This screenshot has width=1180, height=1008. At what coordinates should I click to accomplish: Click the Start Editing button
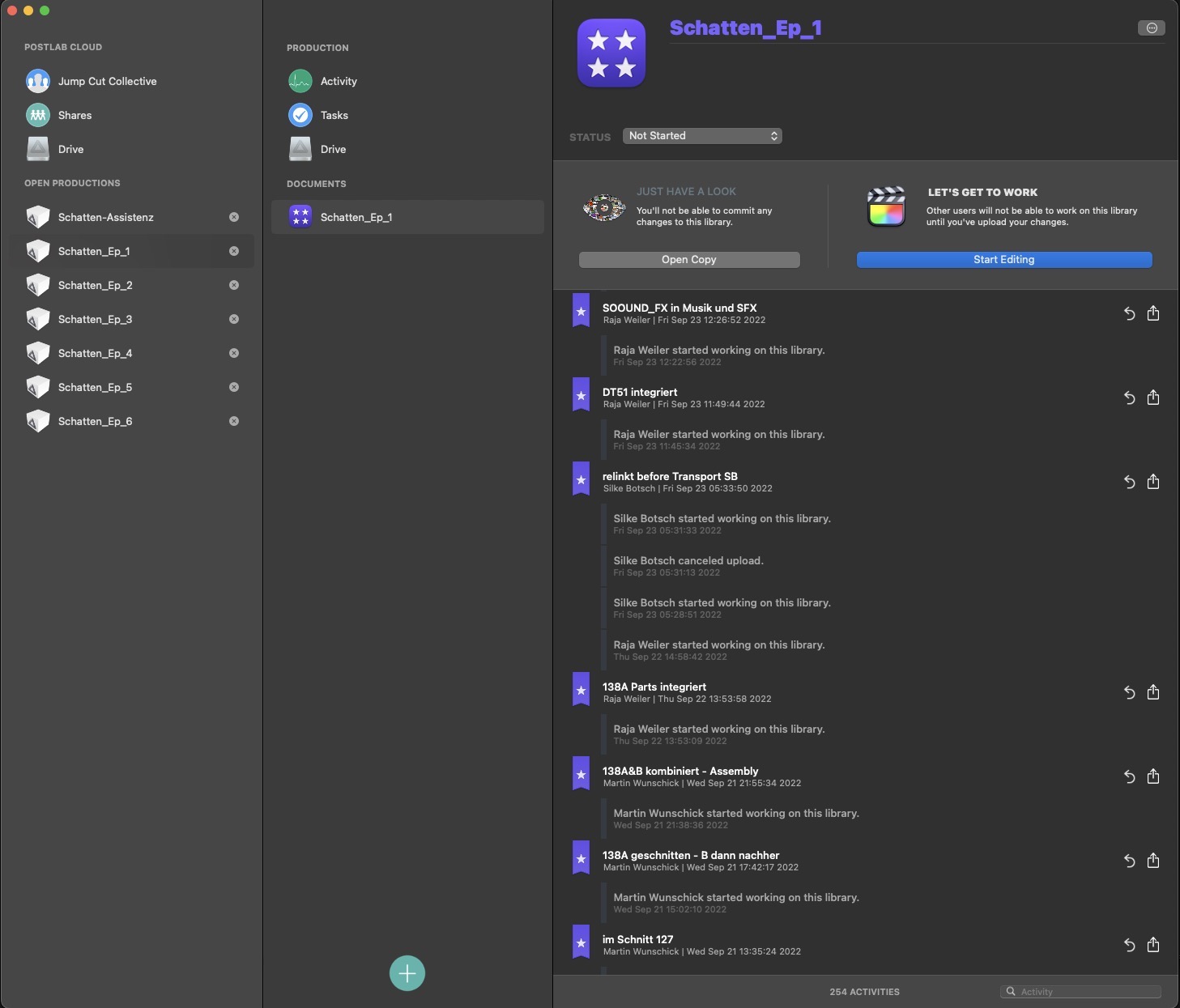pyautogui.click(x=1003, y=260)
